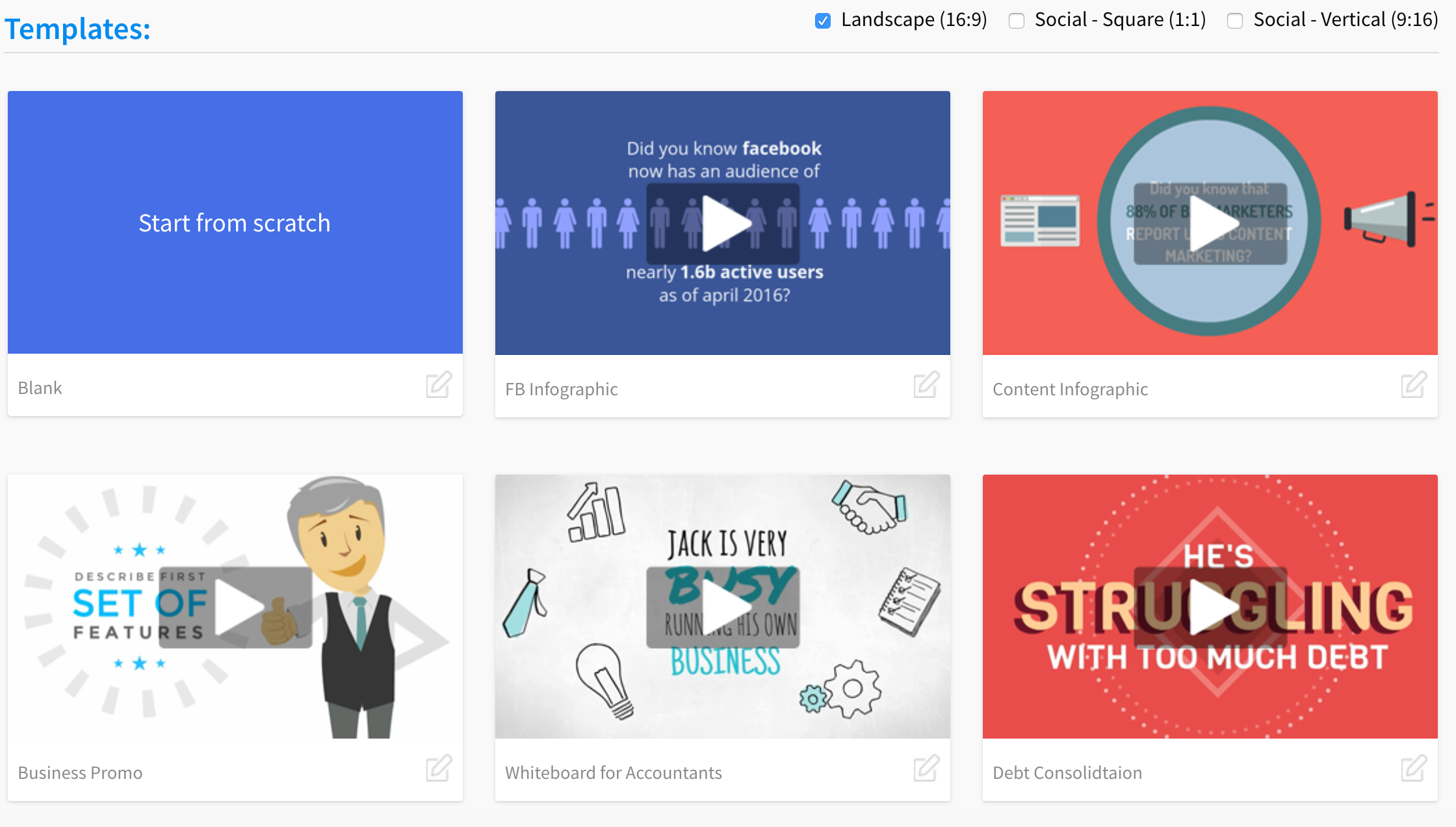Click edit icon on Blank template
1456x827 pixels.
pyautogui.click(x=439, y=385)
